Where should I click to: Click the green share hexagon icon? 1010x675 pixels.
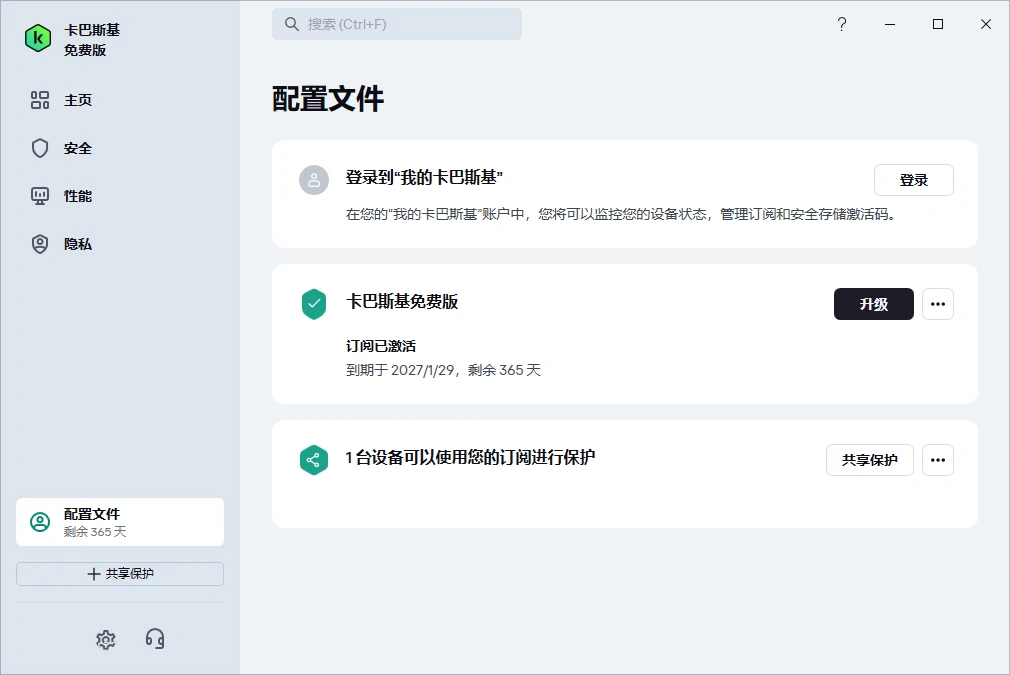pyautogui.click(x=314, y=460)
